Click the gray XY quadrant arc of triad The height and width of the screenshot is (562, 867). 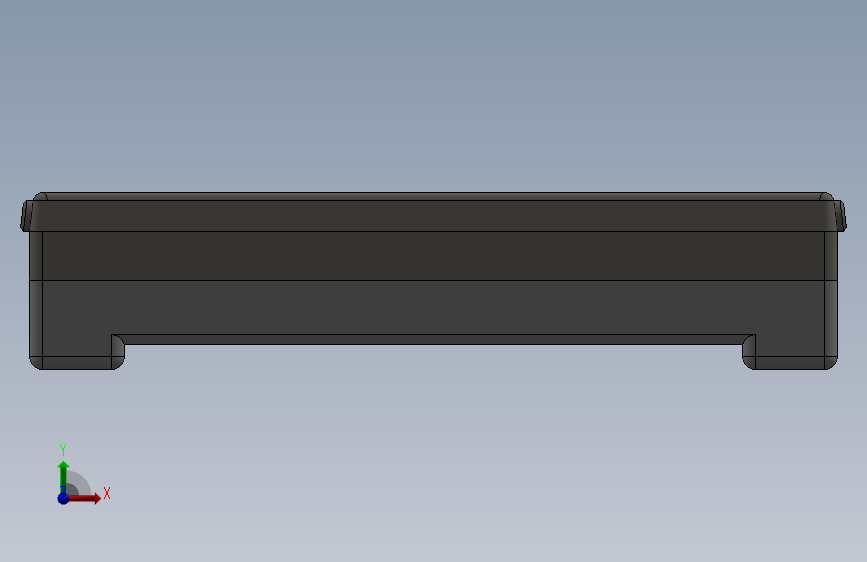click(x=79, y=485)
